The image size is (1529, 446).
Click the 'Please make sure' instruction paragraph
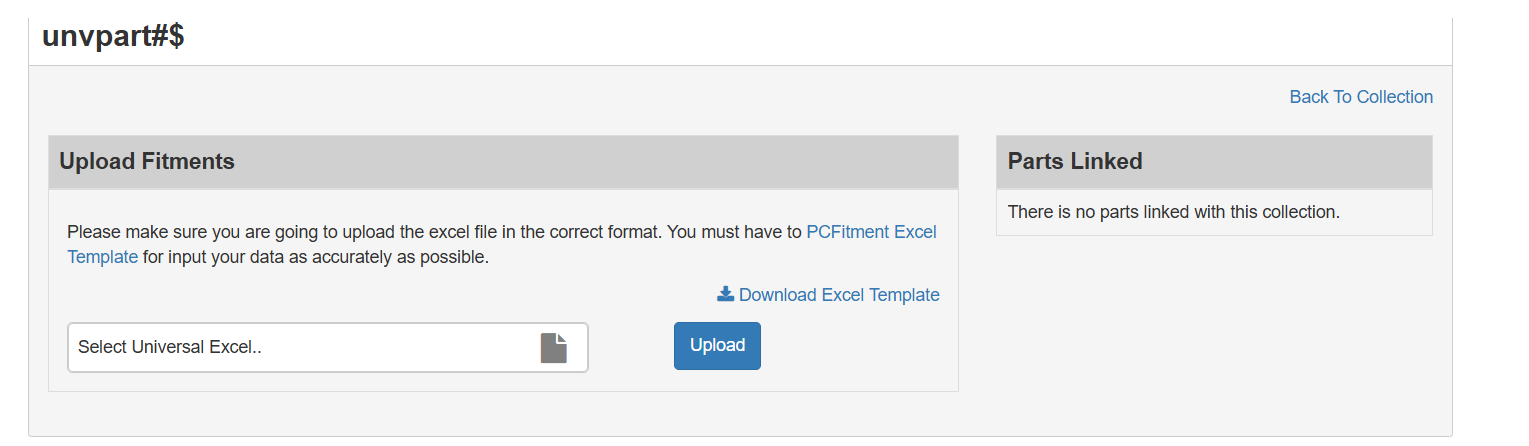(502, 245)
